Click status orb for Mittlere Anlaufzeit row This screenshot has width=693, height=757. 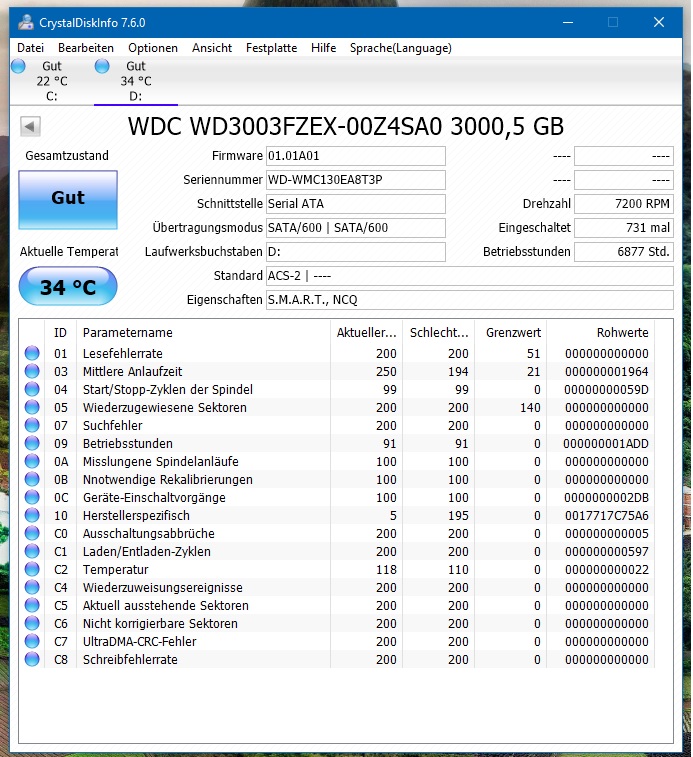pyautogui.click(x=32, y=371)
